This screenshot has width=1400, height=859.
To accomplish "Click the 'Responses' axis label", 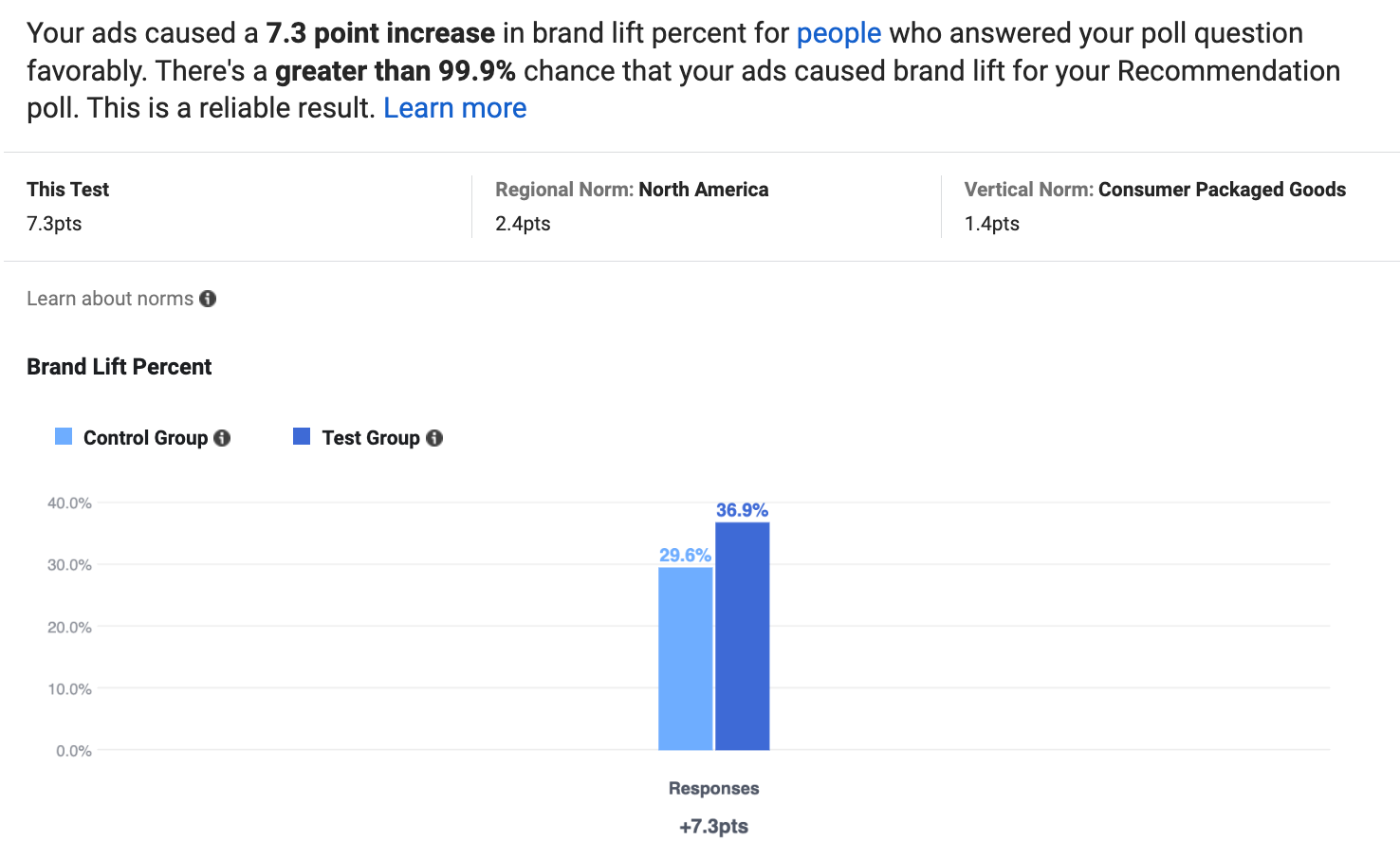I will [712, 788].
